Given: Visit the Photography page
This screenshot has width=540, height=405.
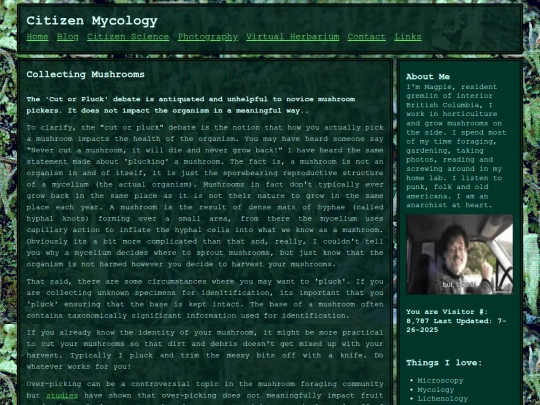Looking at the screenshot, I should 208,37.
